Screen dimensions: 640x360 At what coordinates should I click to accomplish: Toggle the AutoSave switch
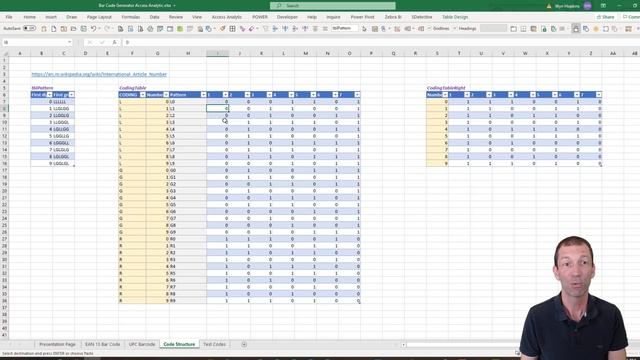[29, 29]
